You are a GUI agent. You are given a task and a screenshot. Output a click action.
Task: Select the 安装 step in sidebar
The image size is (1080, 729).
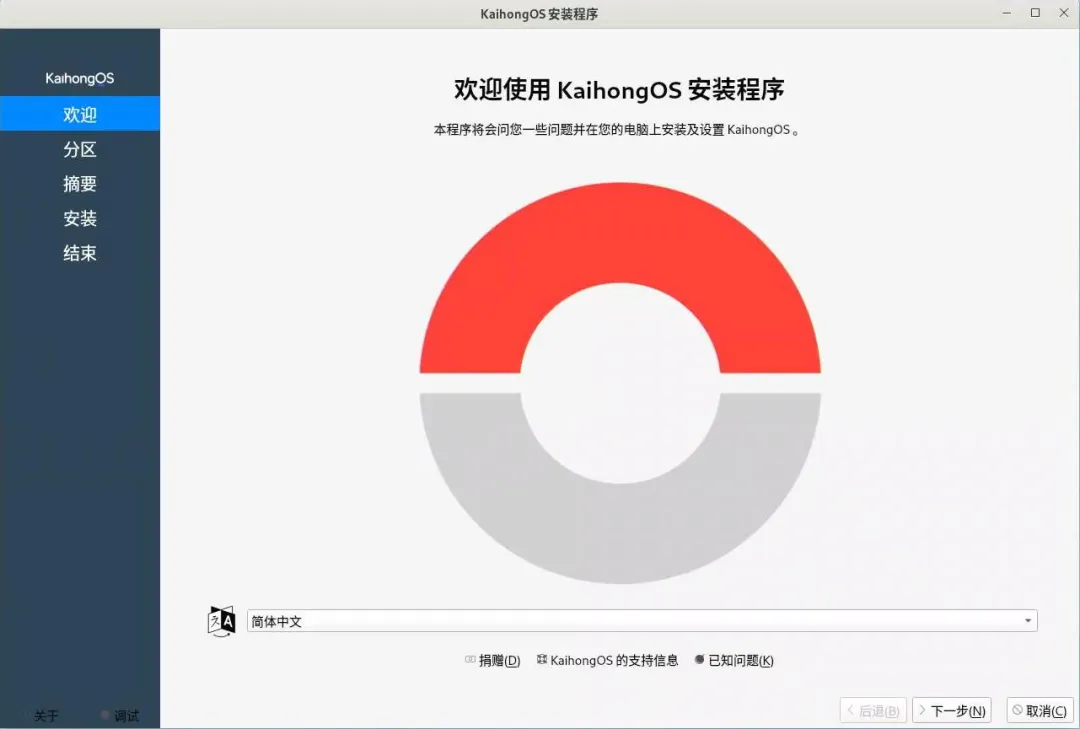(80, 218)
